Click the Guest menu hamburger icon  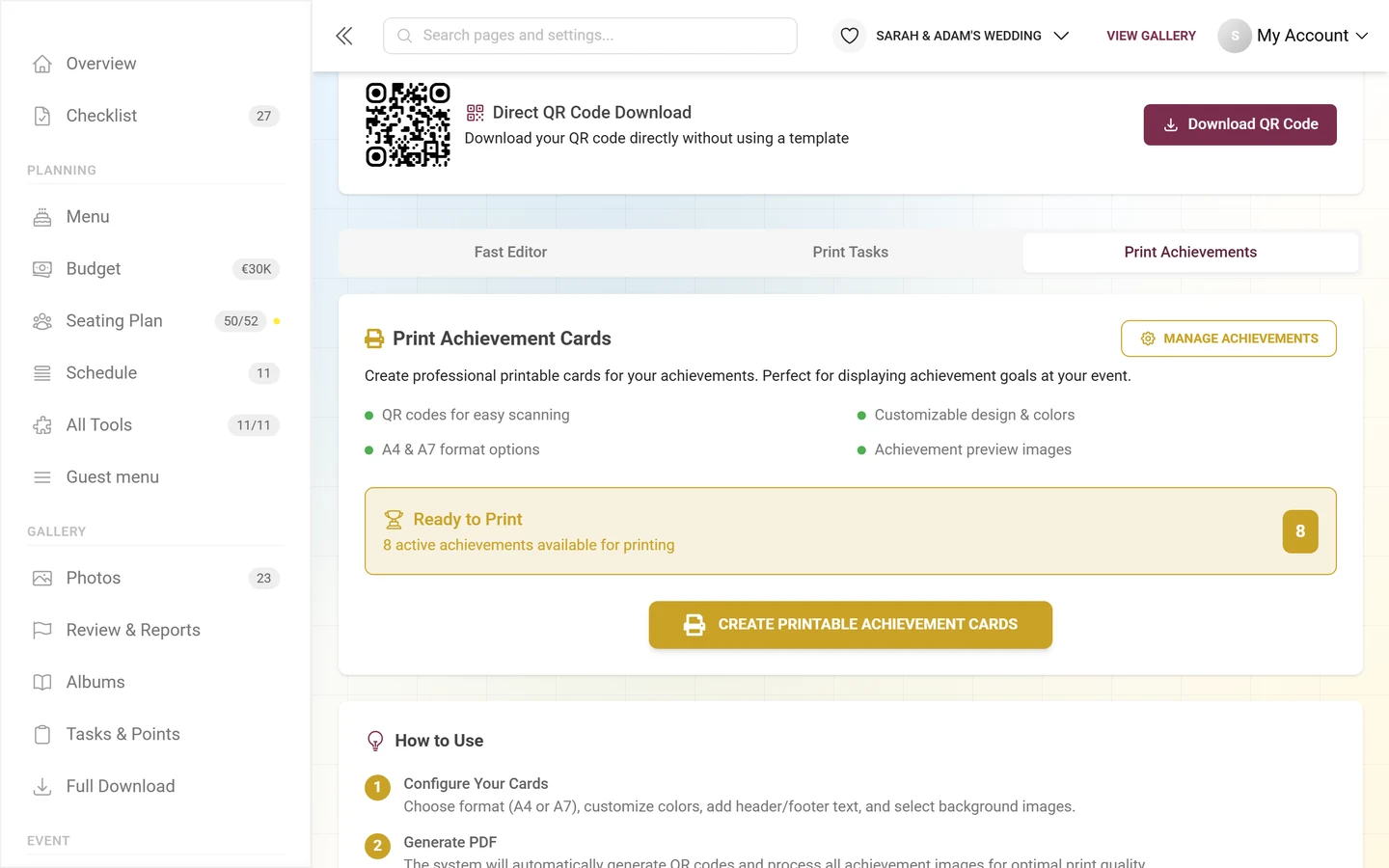click(42, 477)
